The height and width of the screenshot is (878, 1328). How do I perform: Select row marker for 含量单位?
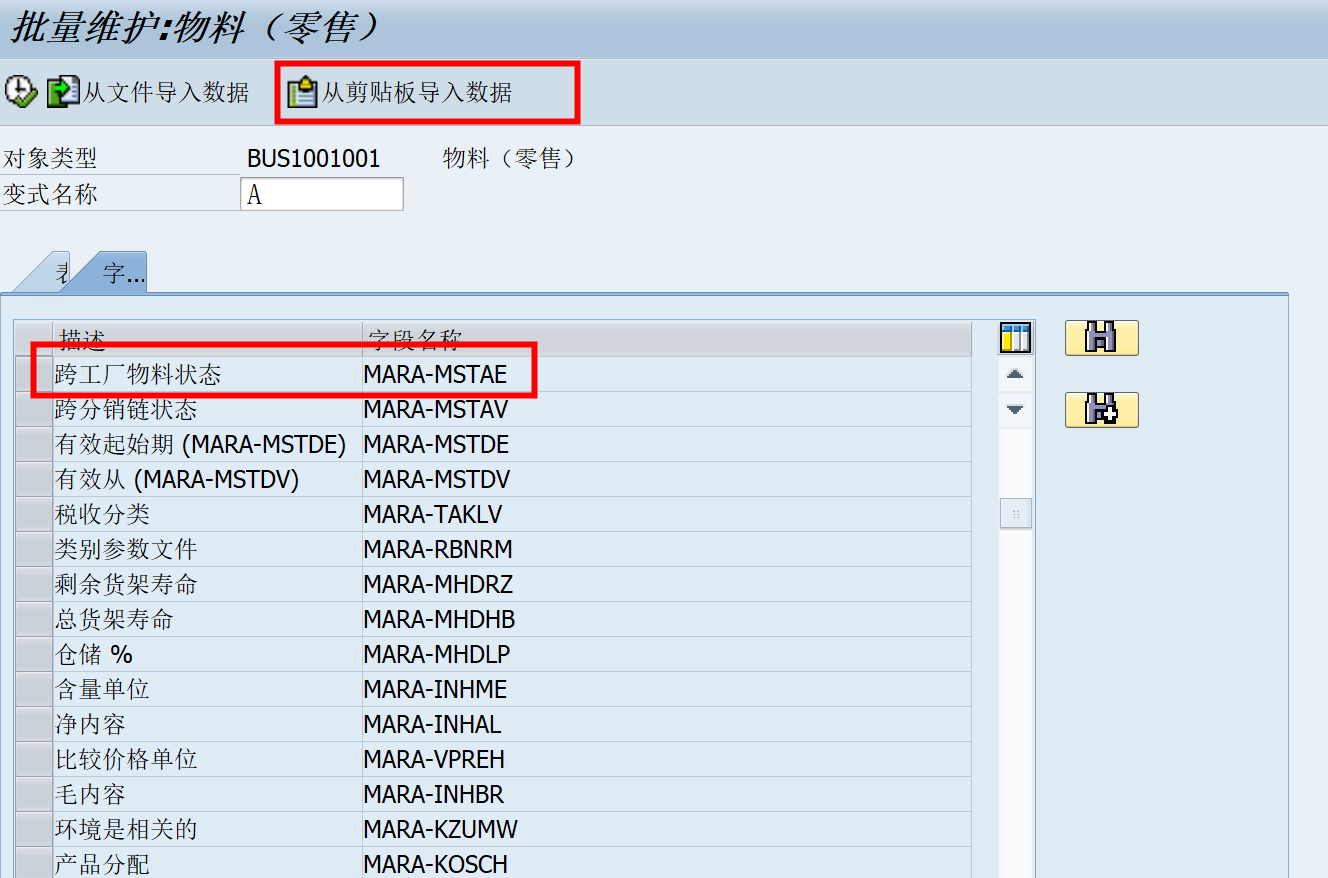[34, 690]
